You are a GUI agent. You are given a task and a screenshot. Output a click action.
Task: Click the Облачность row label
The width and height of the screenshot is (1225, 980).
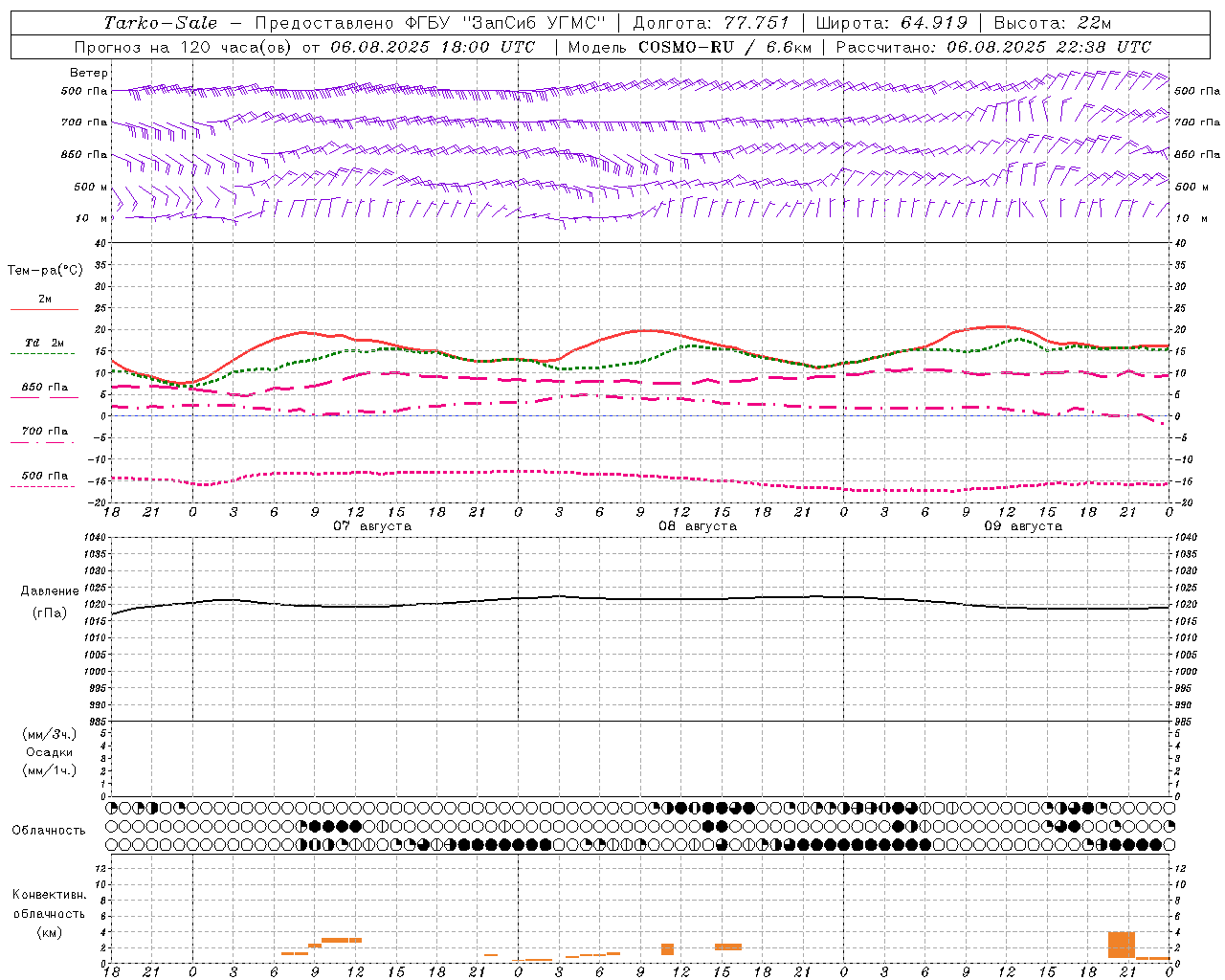[x=49, y=830]
